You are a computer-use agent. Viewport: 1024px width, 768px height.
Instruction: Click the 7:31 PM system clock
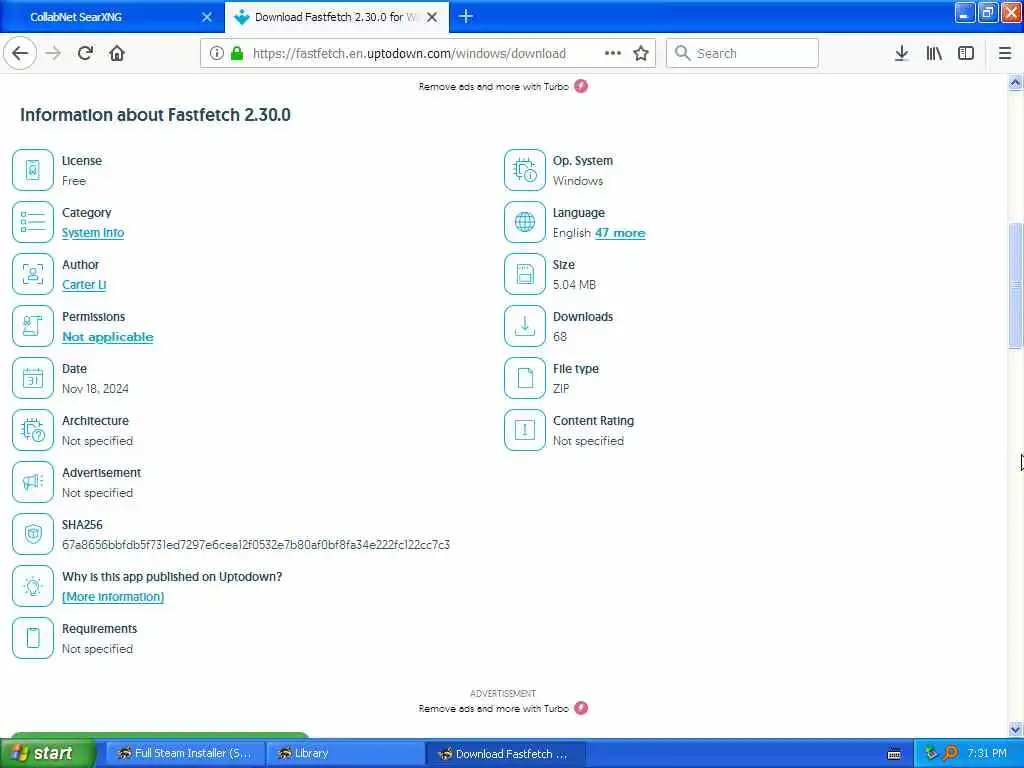pyautogui.click(x=987, y=753)
